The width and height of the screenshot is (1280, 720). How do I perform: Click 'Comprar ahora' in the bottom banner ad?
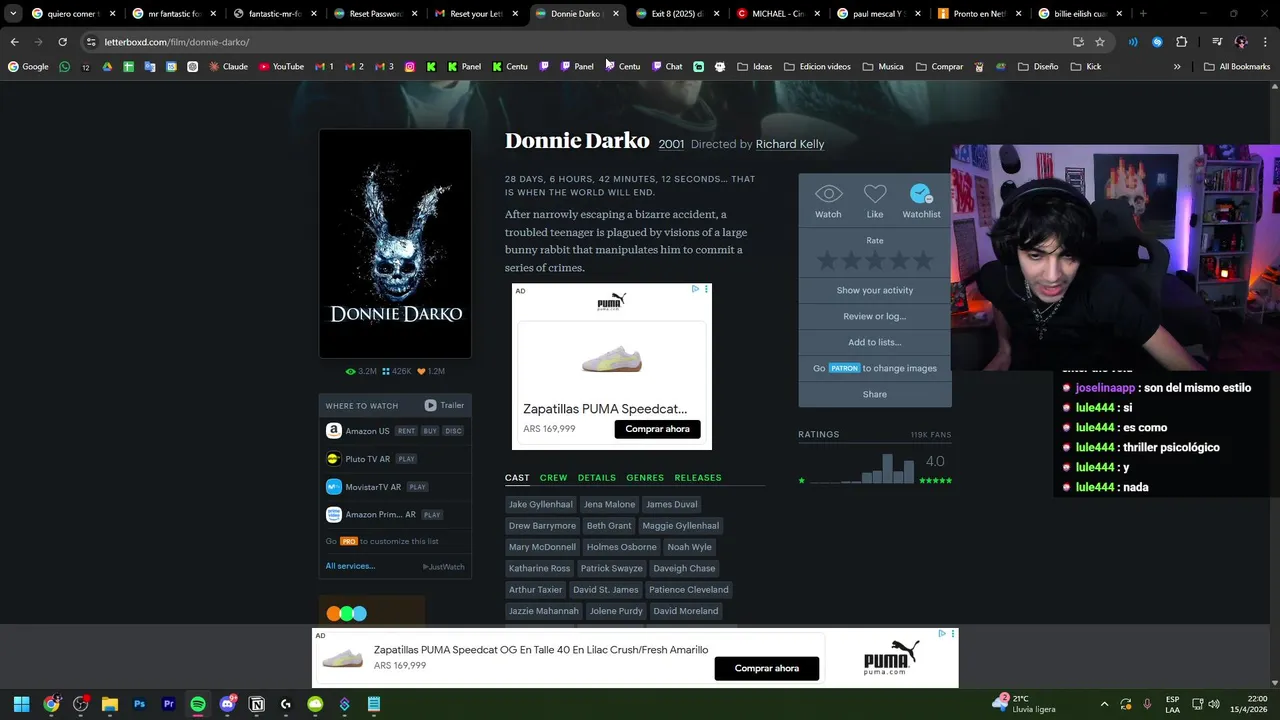pos(767,668)
